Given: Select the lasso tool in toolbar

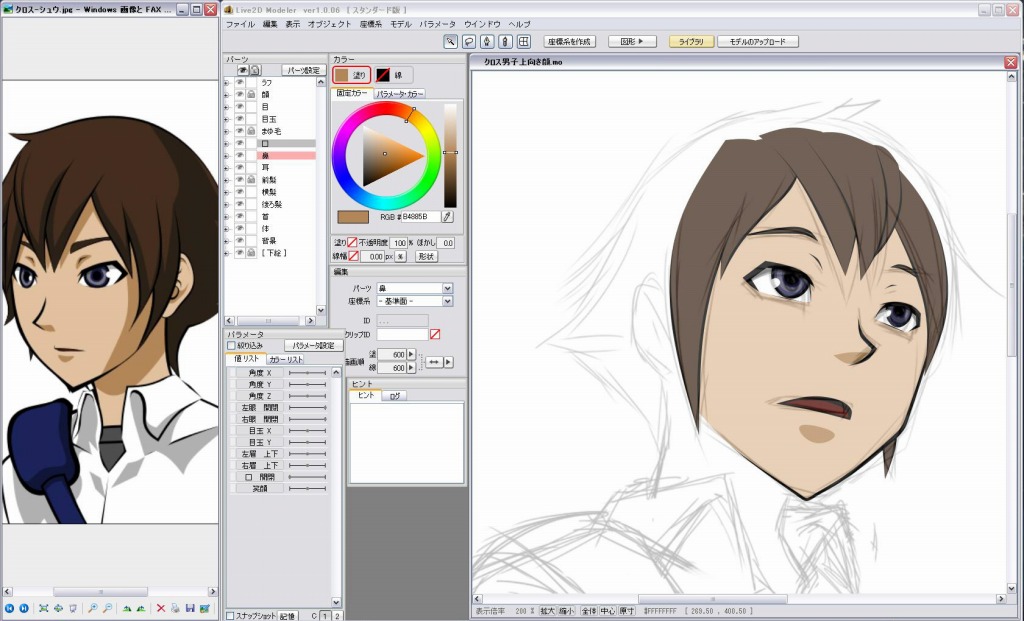Looking at the screenshot, I should point(469,41).
